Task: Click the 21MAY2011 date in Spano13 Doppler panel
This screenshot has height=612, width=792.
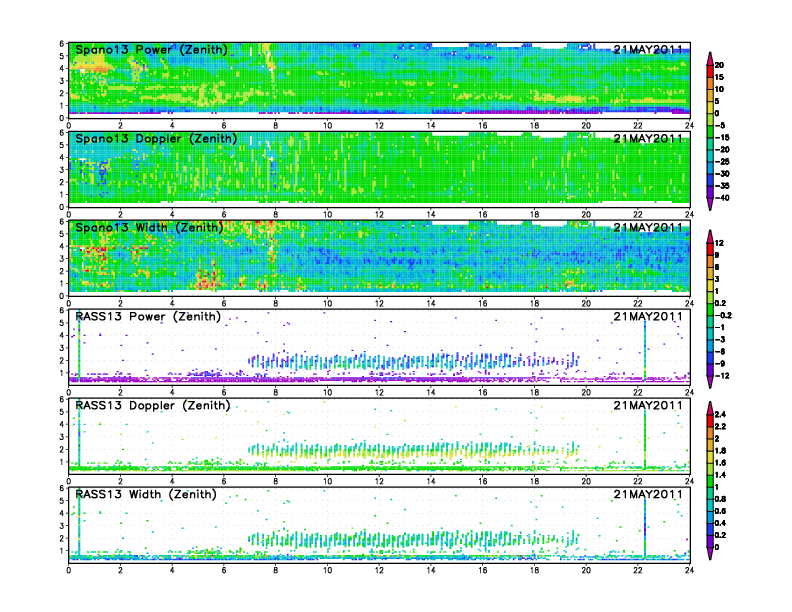Action: (x=648, y=138)
